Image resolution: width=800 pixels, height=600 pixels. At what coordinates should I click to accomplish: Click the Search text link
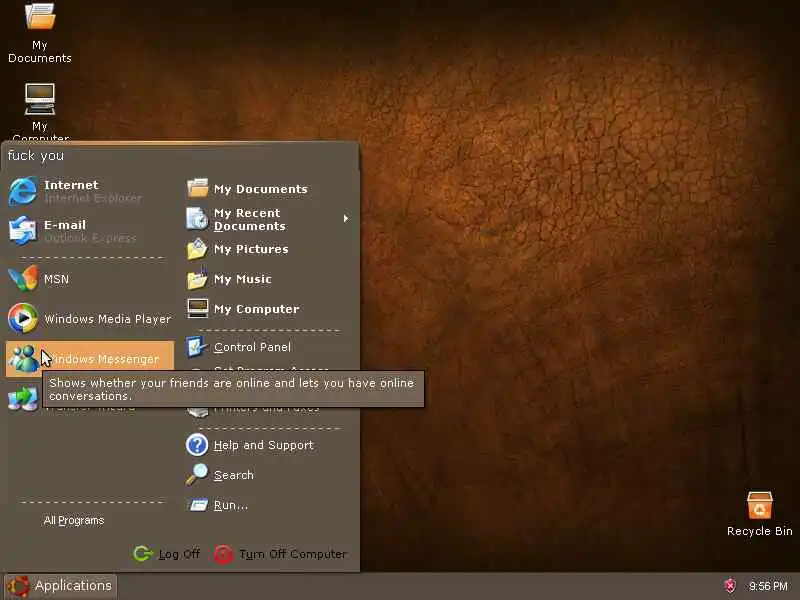point(234,475)
